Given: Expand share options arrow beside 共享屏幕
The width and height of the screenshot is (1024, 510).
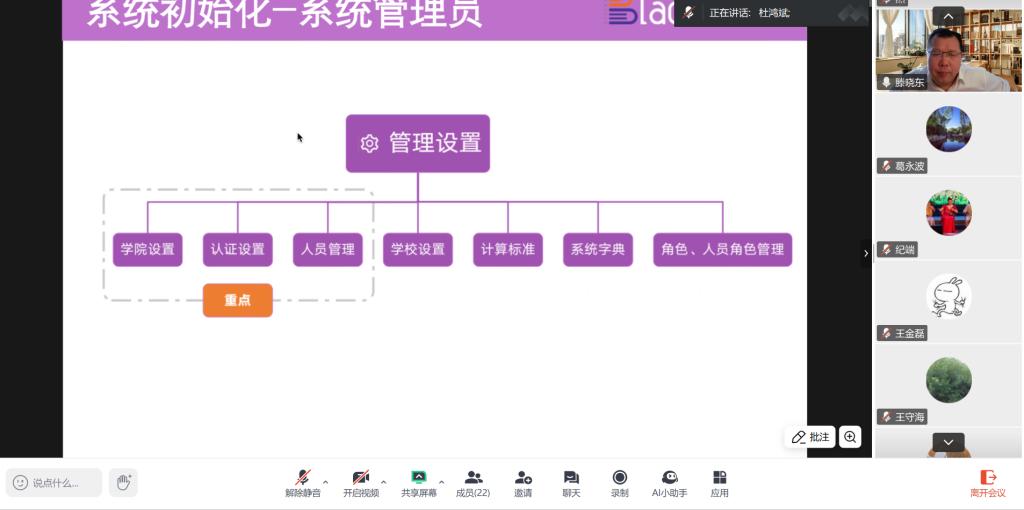Looking at the screenshot, I should pyautogui.click(x=442, y=482).
